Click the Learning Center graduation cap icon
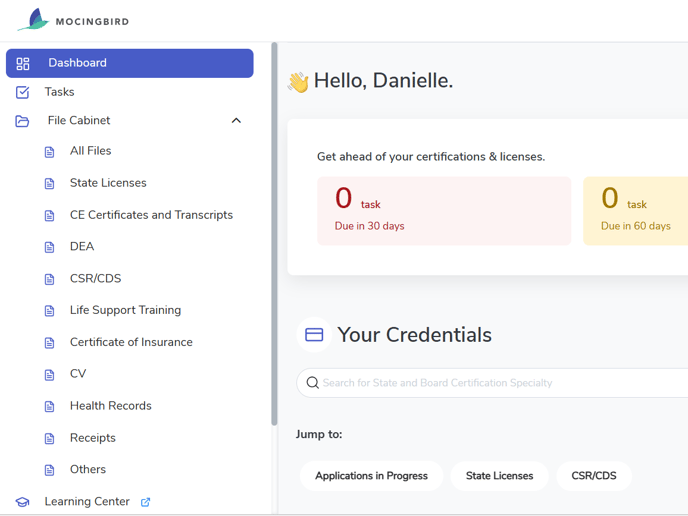 click(22, 502)
